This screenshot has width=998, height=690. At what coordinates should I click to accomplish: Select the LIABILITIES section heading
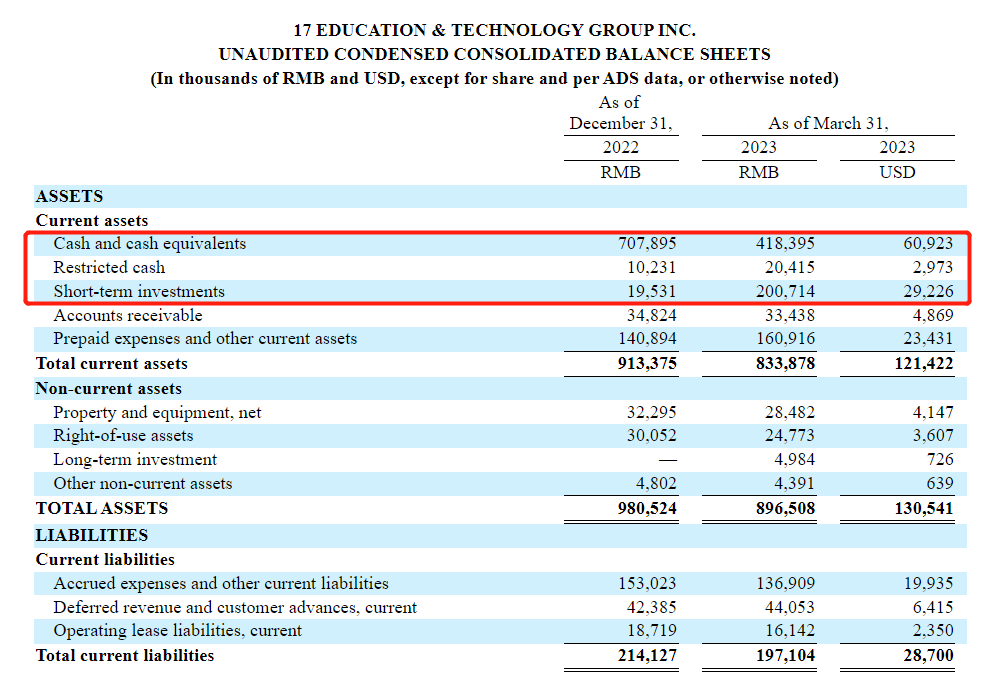tap(91, 535)
